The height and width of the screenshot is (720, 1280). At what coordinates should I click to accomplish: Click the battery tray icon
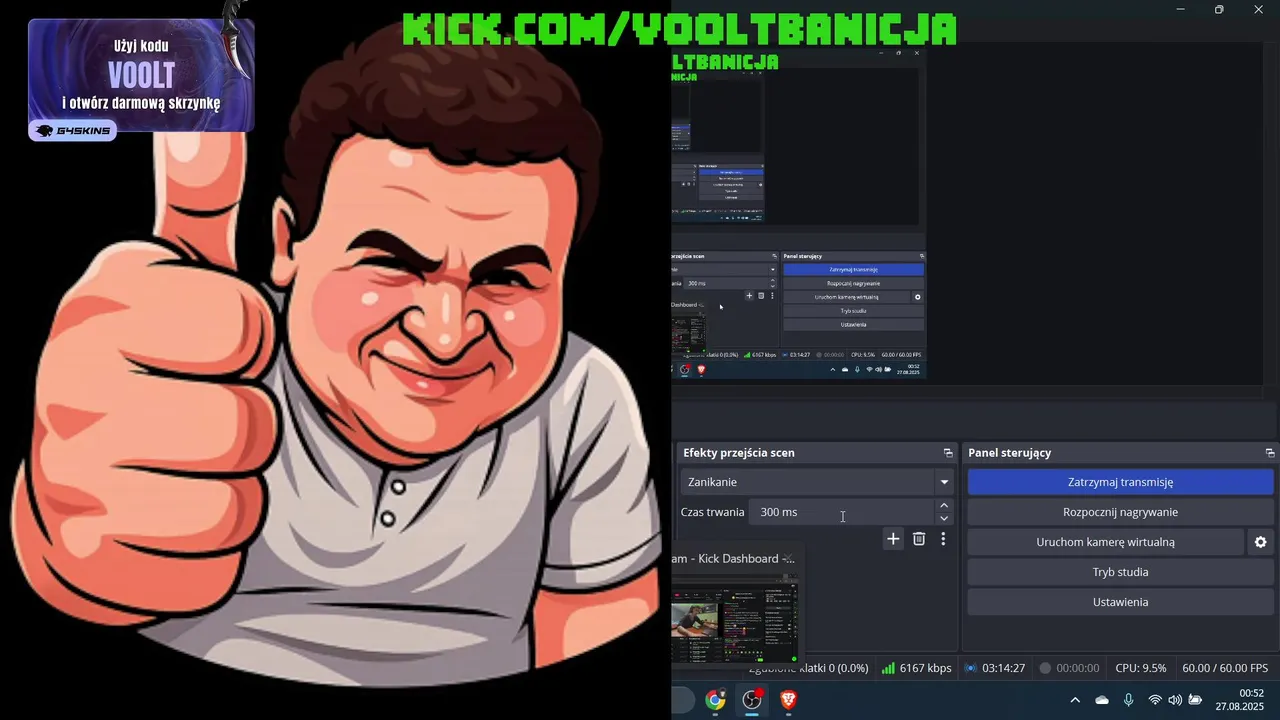point(1195,700)
